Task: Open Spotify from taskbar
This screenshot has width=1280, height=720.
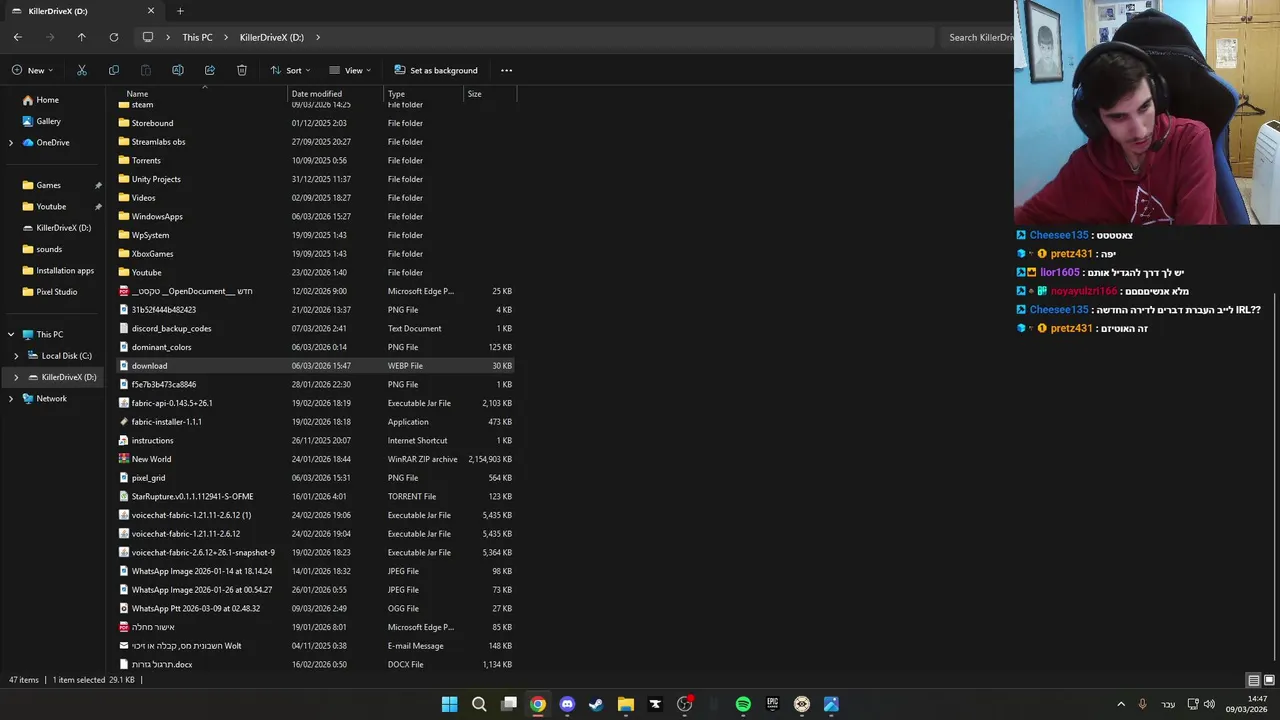Action: coord(743,704)
